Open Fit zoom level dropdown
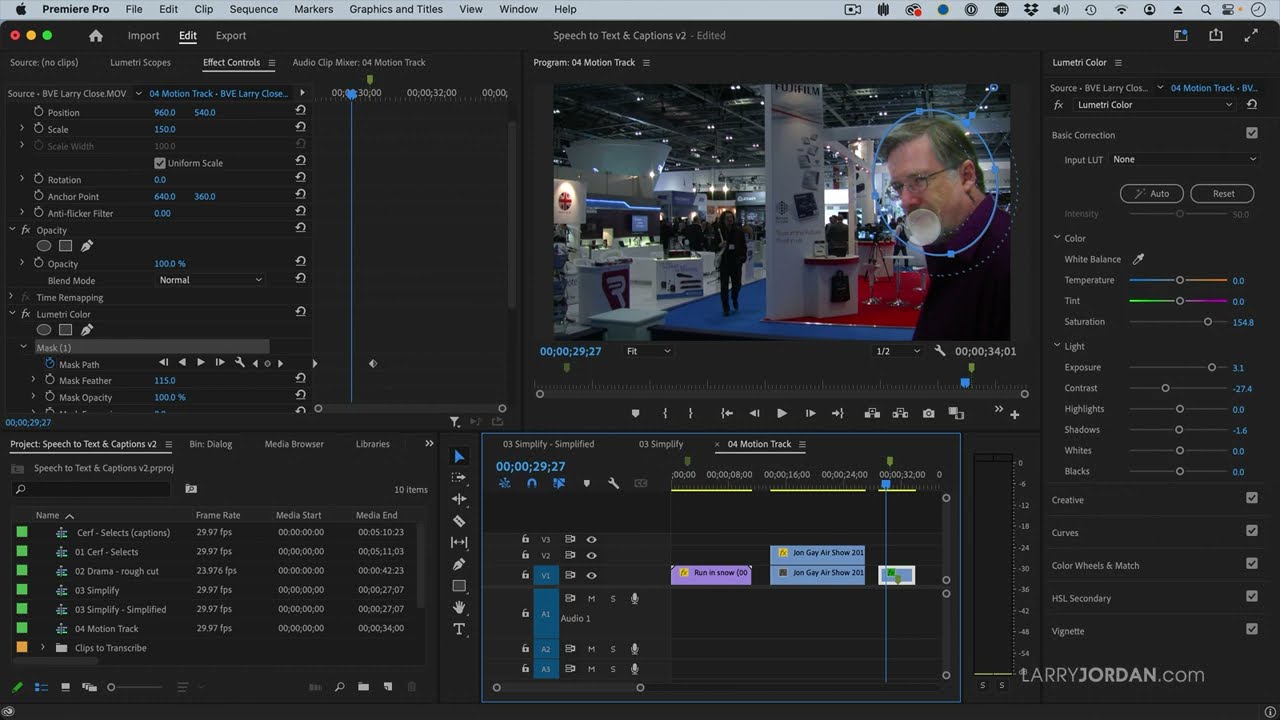This screenshot has width=1280, height=720. pyautogui.click(x=648, y=351)
